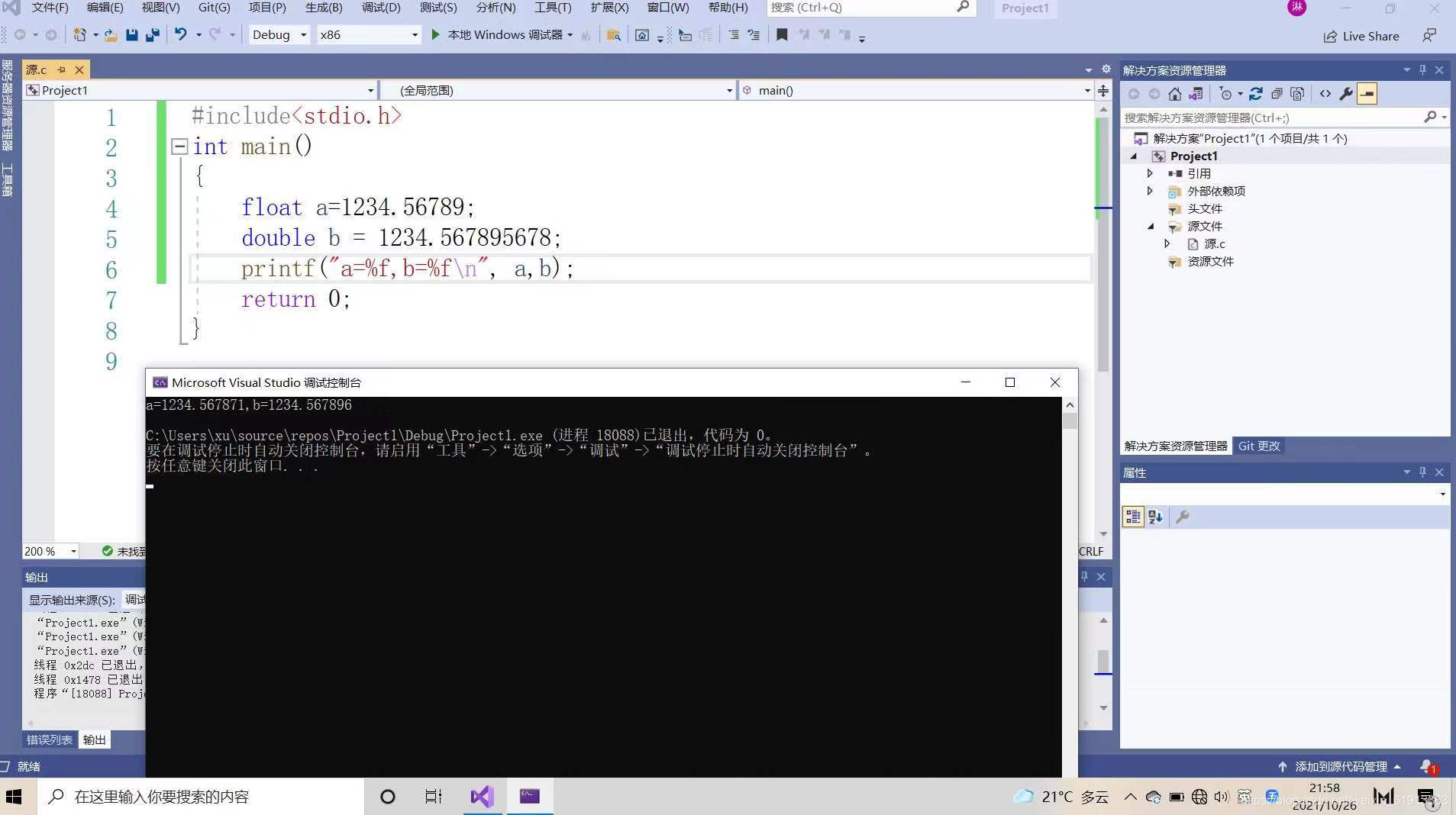Collapse the 源文件 folder node
1456x815 pixels.
(x=1151, y=226)
